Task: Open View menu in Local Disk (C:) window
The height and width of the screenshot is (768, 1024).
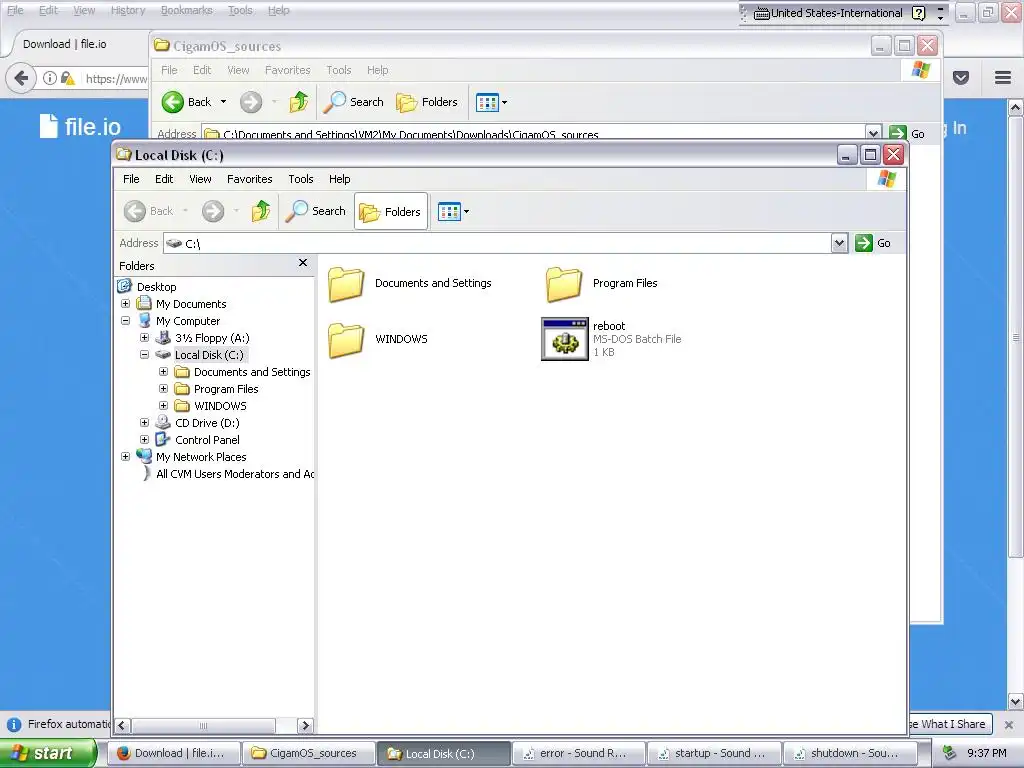Action: 200,179
